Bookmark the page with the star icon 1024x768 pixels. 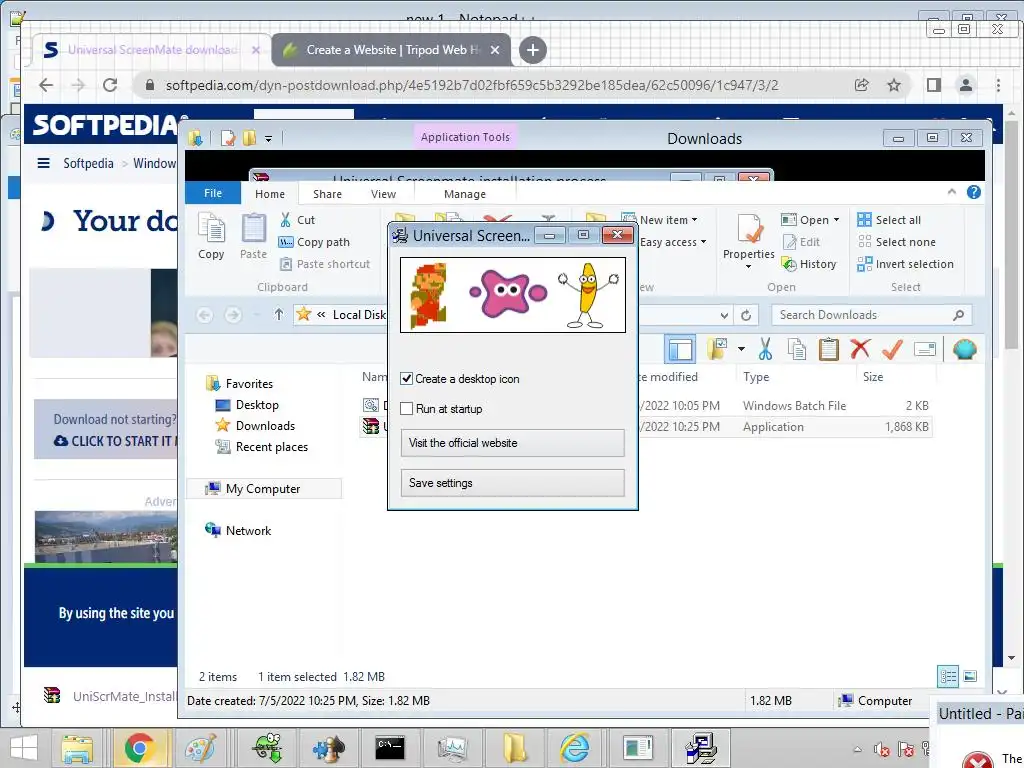pos(894,85)
